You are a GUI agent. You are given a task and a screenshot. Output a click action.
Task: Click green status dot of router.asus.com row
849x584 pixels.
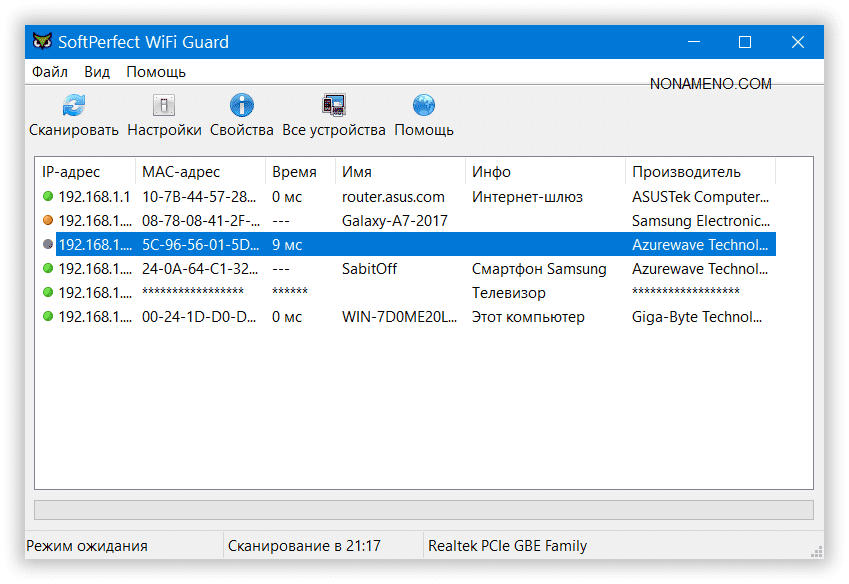pos(47,197)
